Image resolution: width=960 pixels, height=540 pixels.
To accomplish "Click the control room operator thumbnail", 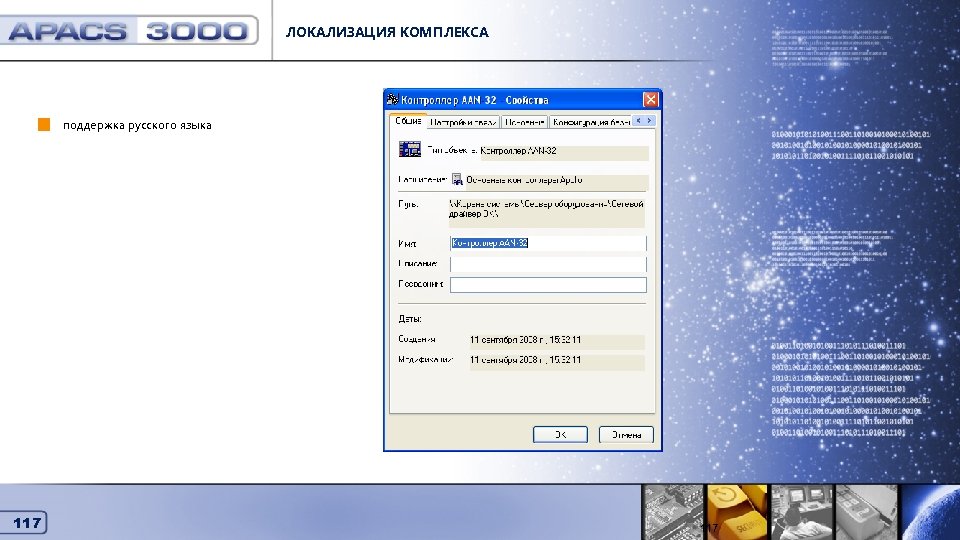I will [x=802, y=512].
